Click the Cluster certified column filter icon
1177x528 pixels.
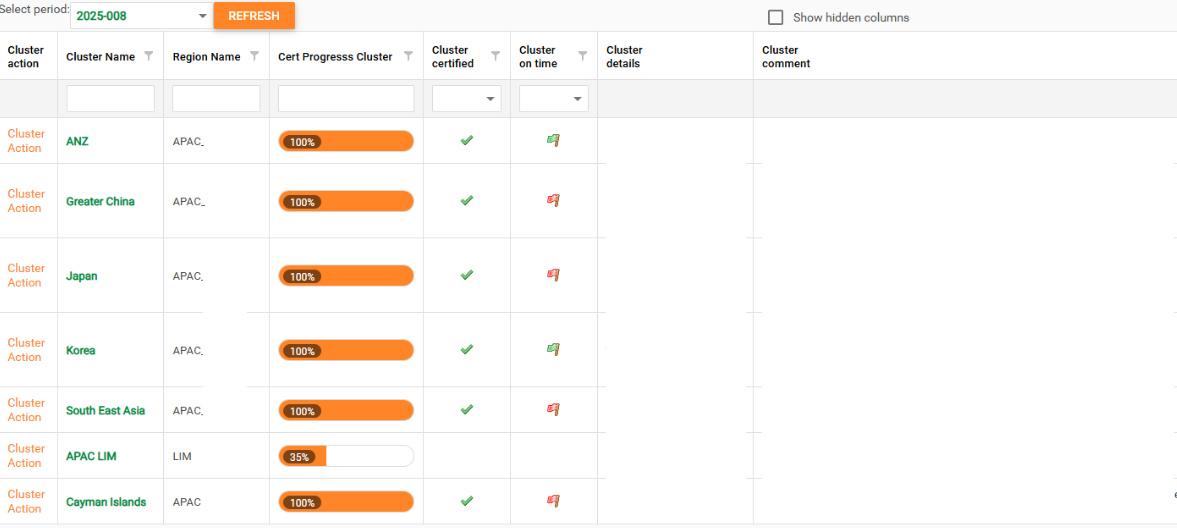pos(495,56)
